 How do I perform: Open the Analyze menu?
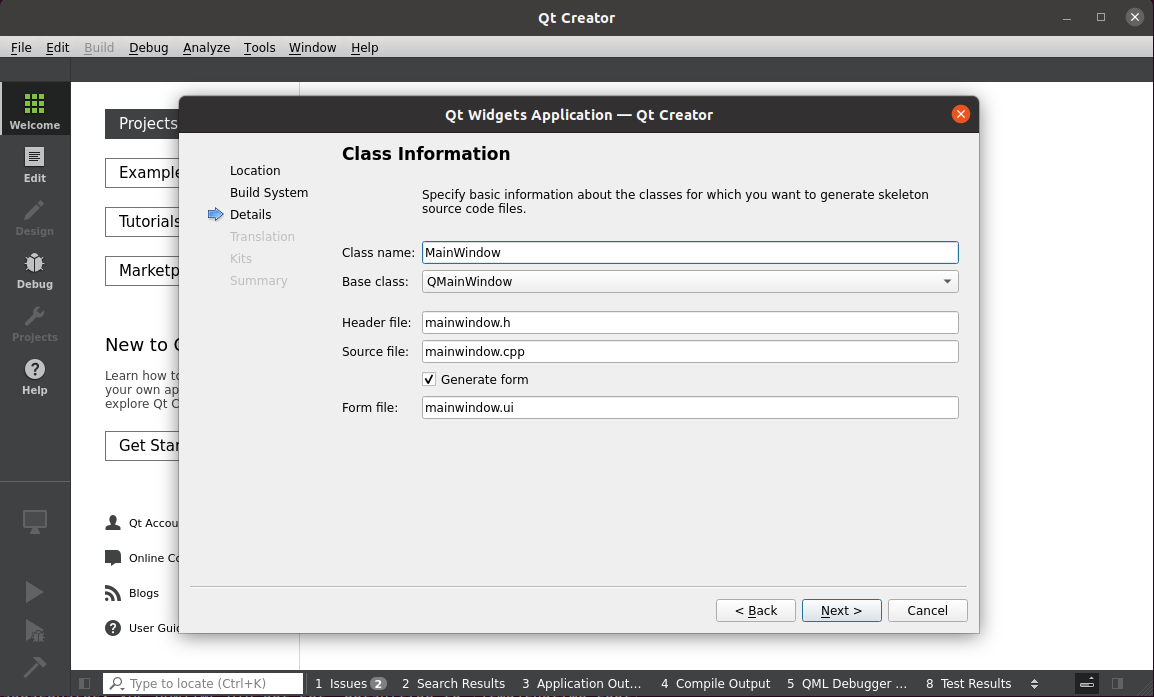[x=206, y=47]
